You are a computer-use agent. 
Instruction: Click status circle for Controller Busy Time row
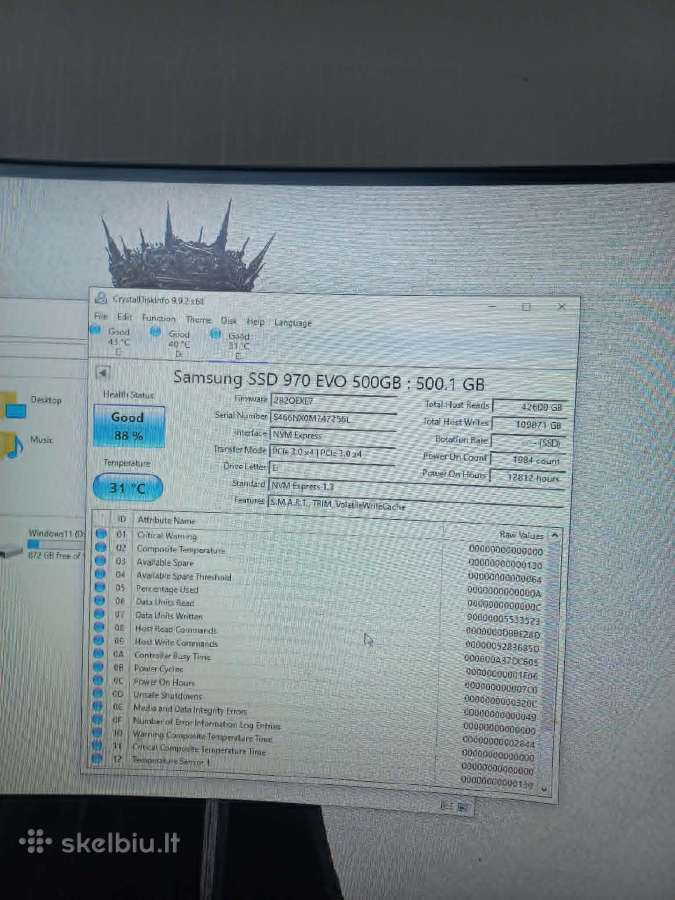pyautogui.click(x=99, y=653)
